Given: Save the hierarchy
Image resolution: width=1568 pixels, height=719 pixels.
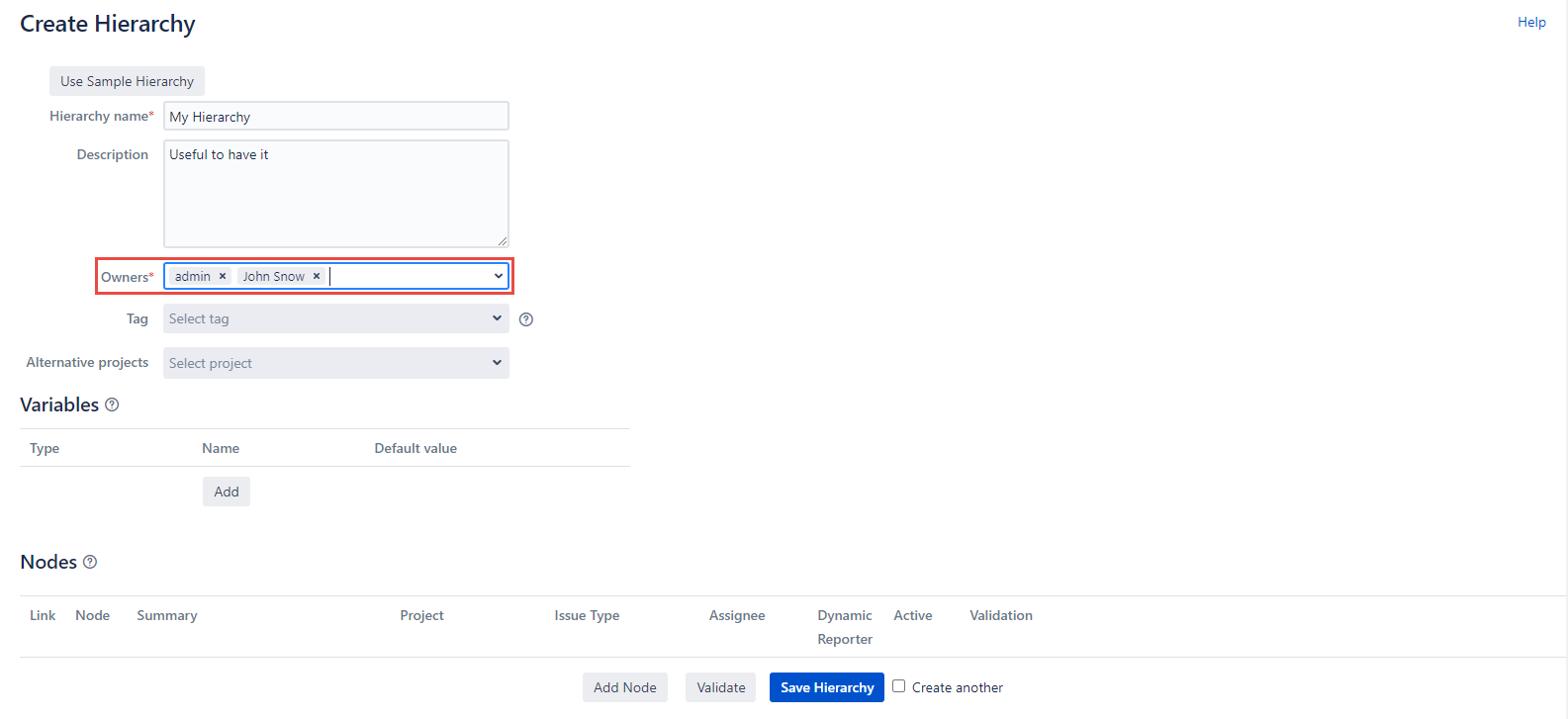Looking at the screenshot, I should pyautogui.click(x=826, y=687).
